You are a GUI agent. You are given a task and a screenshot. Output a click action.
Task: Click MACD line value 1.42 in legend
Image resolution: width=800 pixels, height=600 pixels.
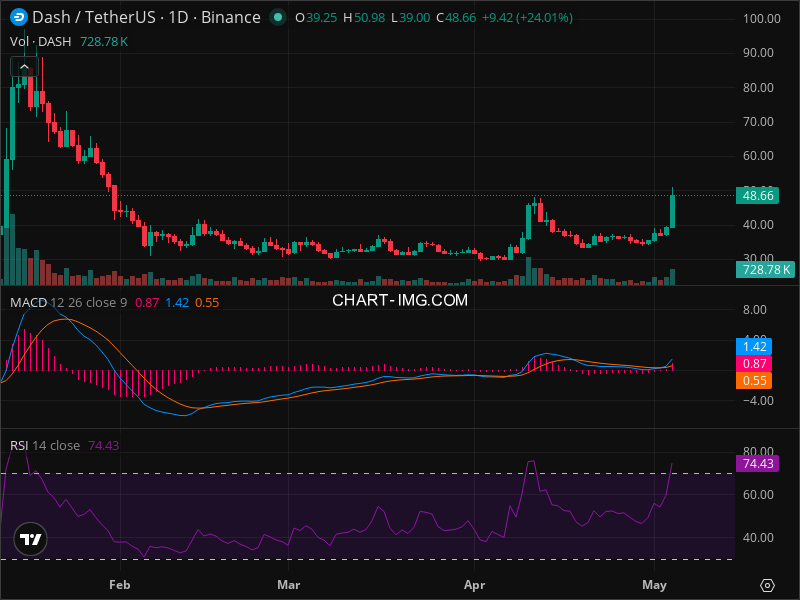pyautogui.click(x=177, y=303)
